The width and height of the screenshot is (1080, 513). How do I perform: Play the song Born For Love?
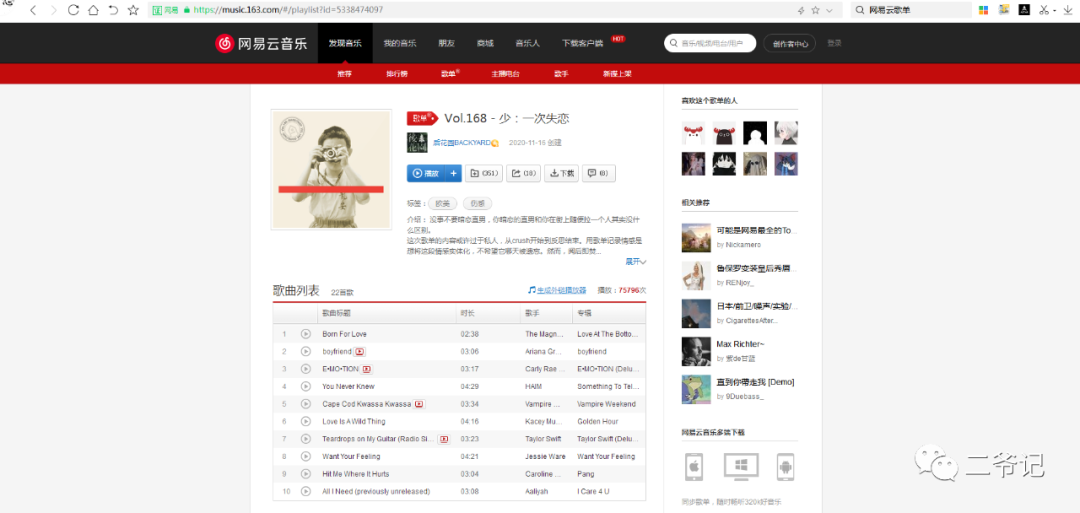tap(306, 334)
